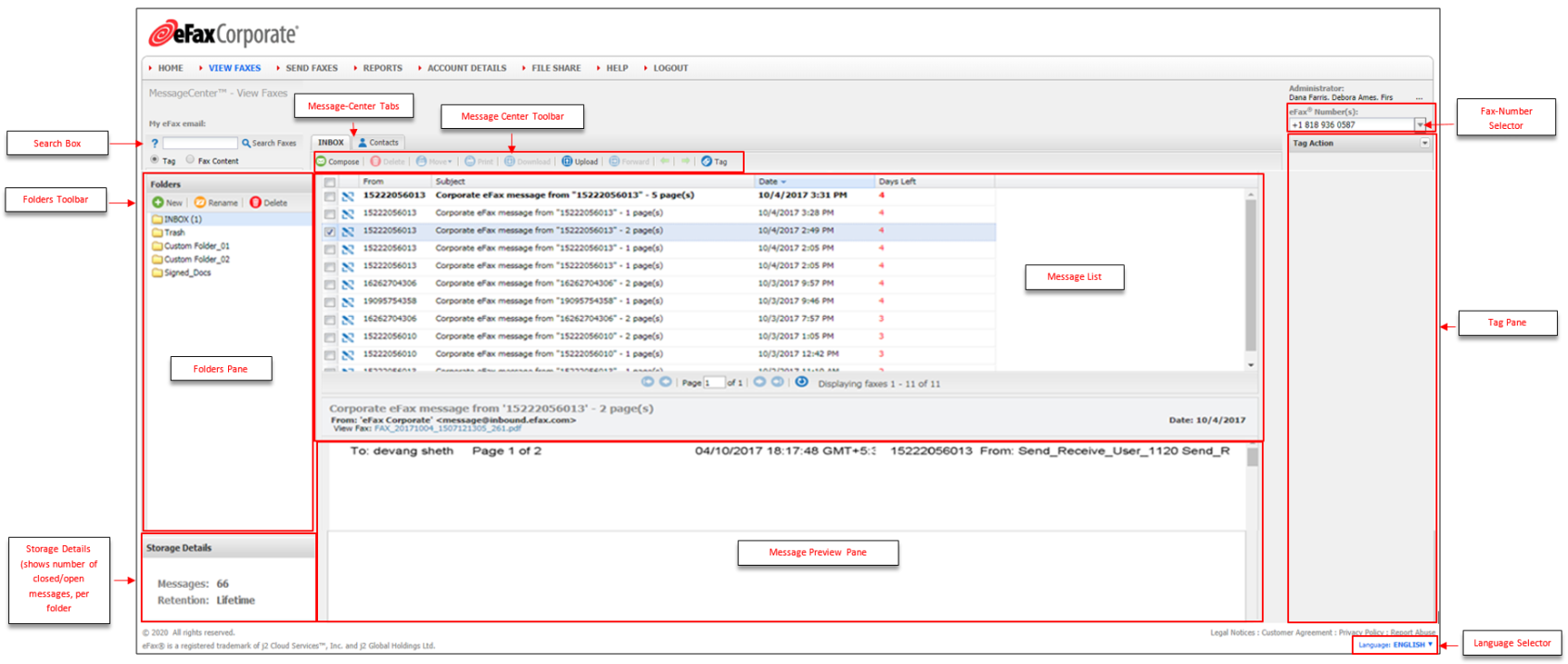Image resolution: width=1568 pixels, height=664 pixels.
Task: Open the Signed_Docs folder
Action: (182, 273)
